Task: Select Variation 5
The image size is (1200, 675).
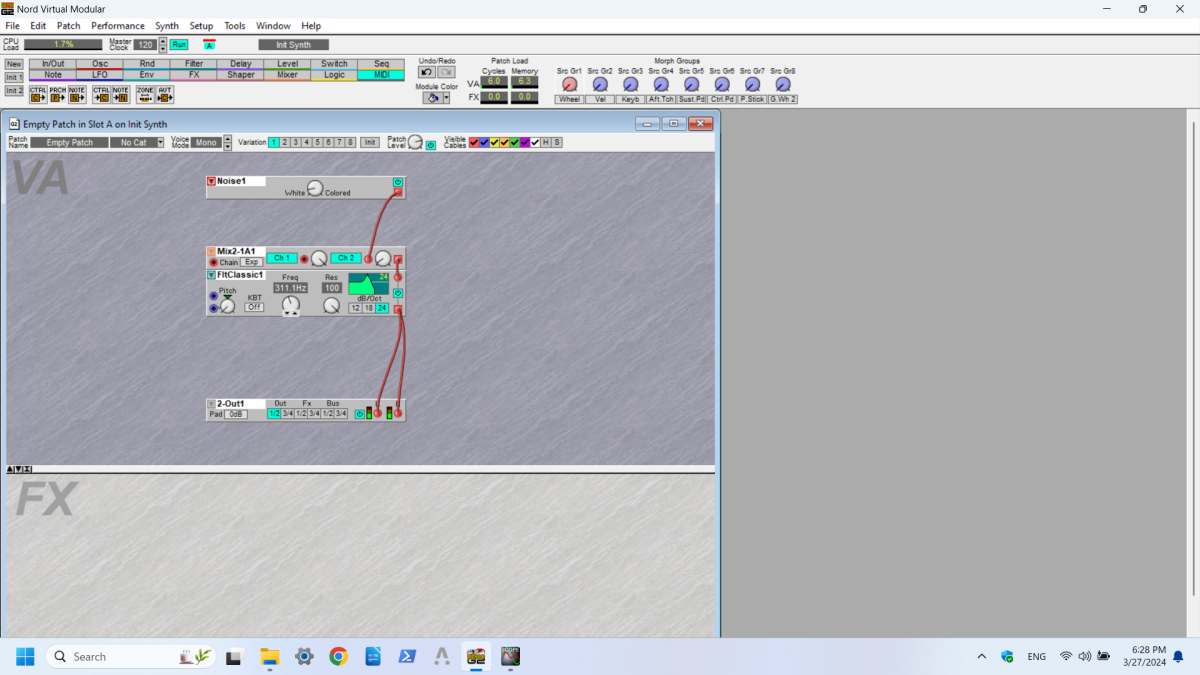Action: [317, 142]
